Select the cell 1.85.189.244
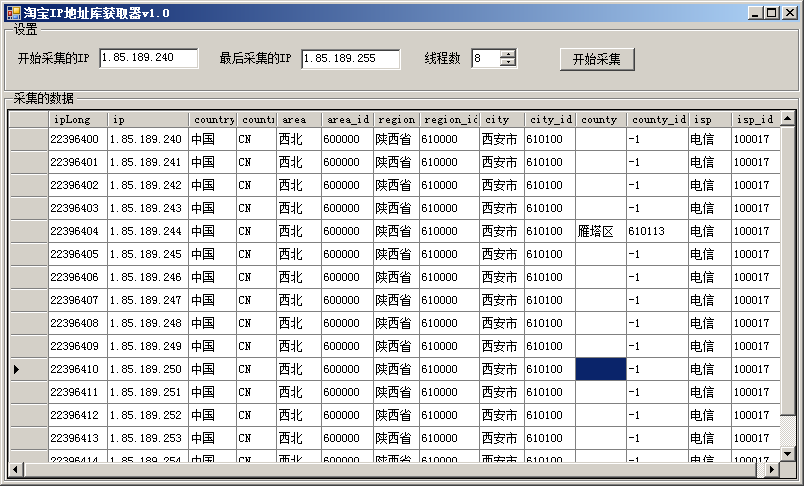Screen dimensions: 804x486 point(148,231)
